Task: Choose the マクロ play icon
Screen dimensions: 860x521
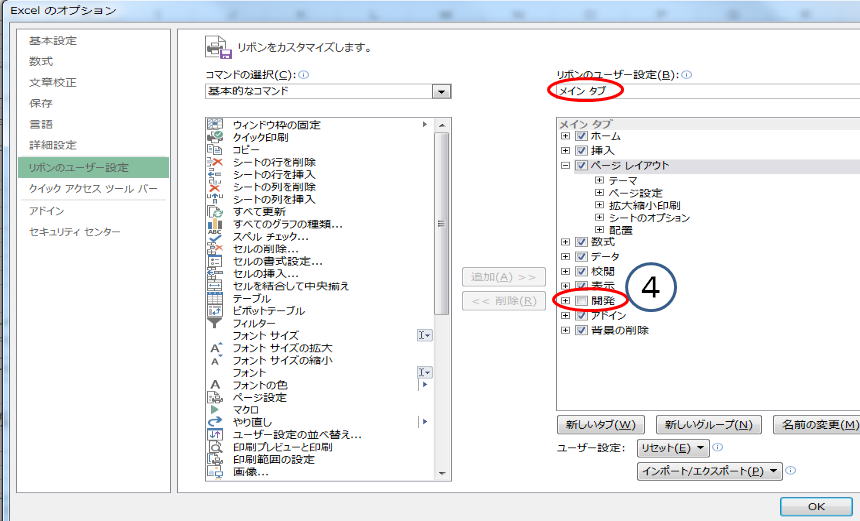Action: click(x=214, y=410)
